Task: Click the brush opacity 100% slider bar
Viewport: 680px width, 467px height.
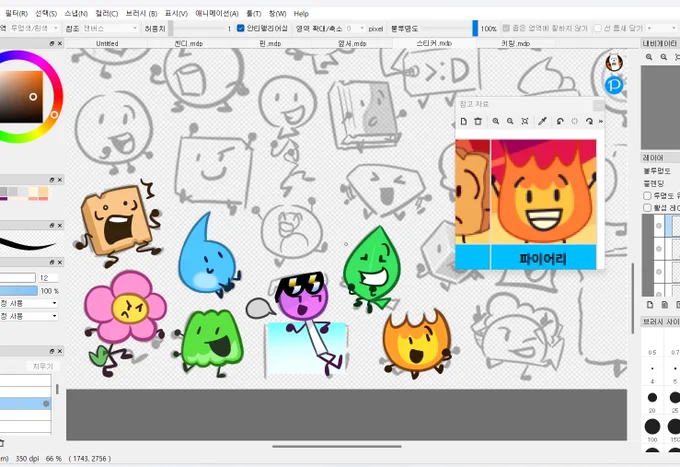Action: click(19, 291)
